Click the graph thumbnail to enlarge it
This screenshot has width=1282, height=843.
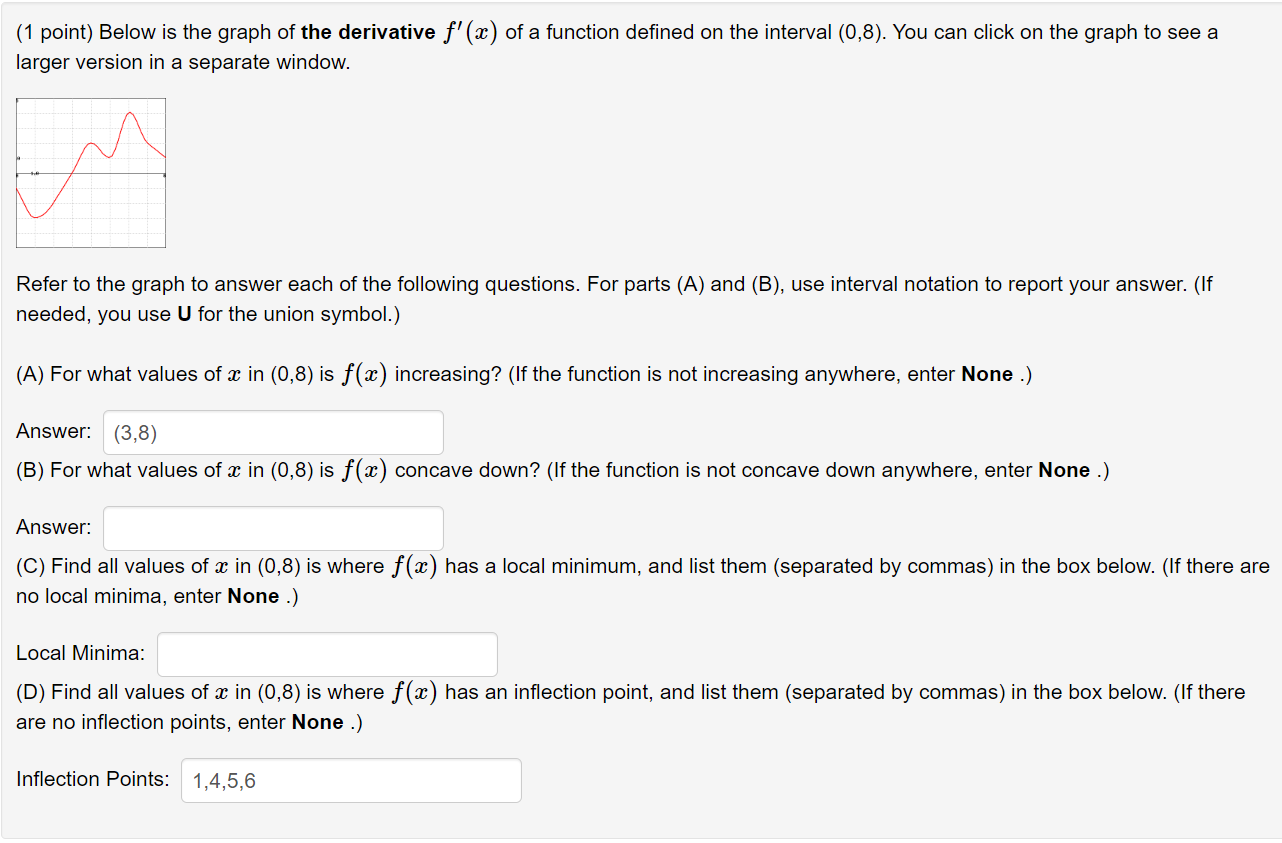point(90,172)
